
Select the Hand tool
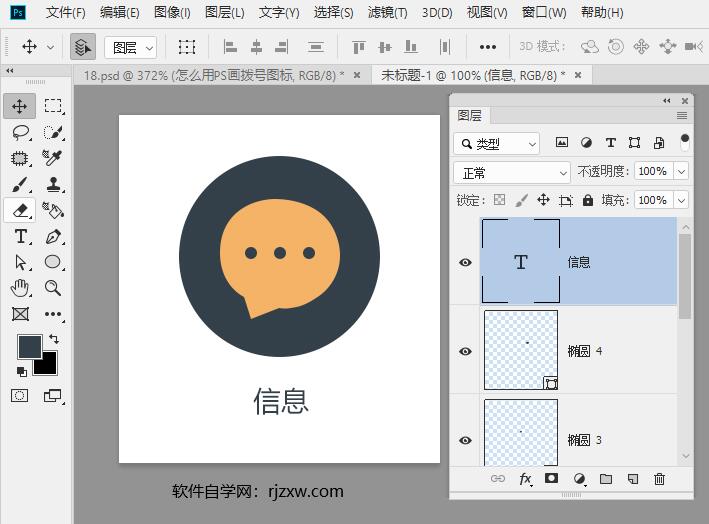click(20, 288)
